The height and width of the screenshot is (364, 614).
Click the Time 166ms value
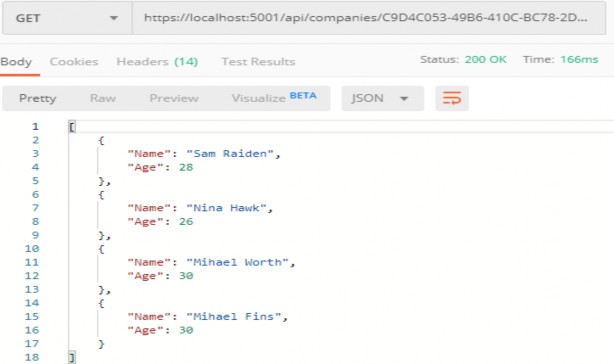(x=579, y=59)
